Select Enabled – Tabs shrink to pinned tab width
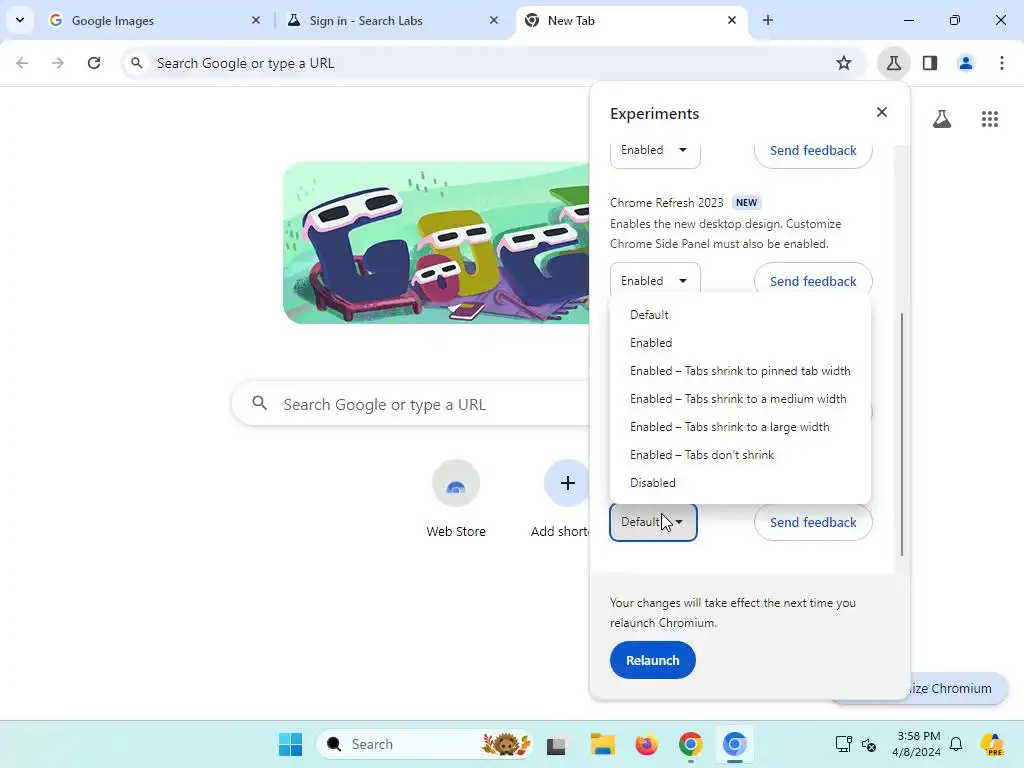The height and width of the screenshot is (768, 1024). (x=740, y=371)
